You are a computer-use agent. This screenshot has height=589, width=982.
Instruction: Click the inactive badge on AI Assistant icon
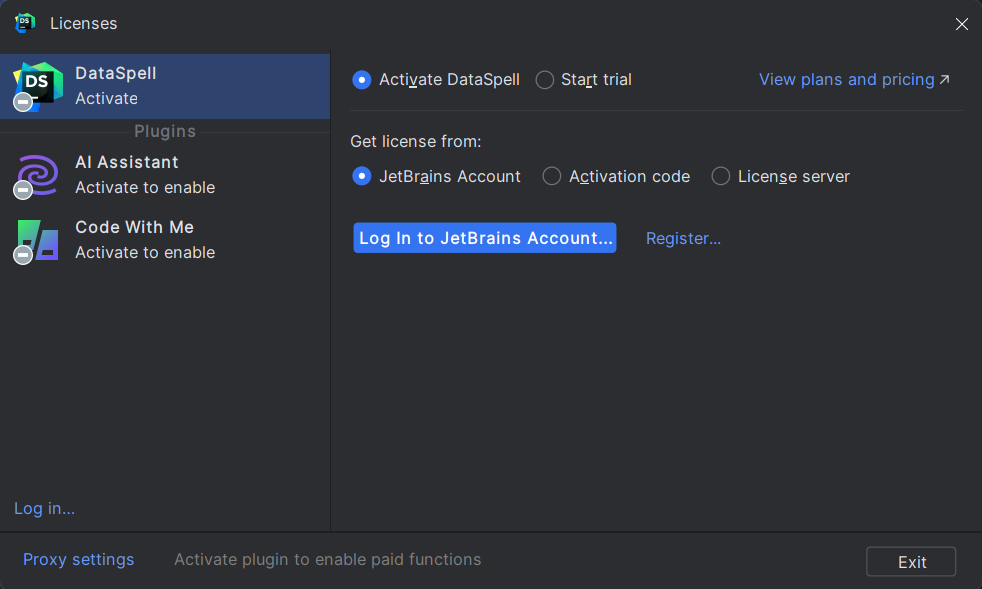click(x=23, y=189)
